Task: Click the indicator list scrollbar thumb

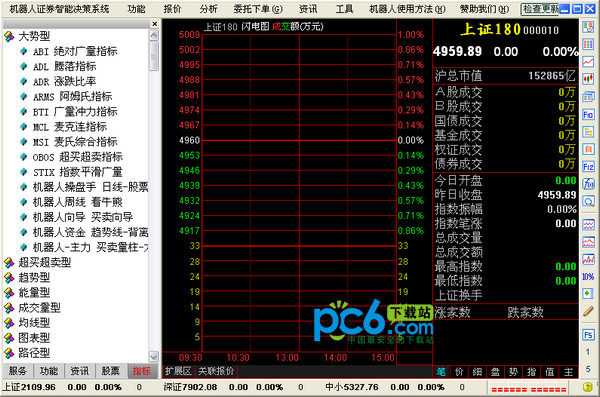Action: [x=154, y=56]
